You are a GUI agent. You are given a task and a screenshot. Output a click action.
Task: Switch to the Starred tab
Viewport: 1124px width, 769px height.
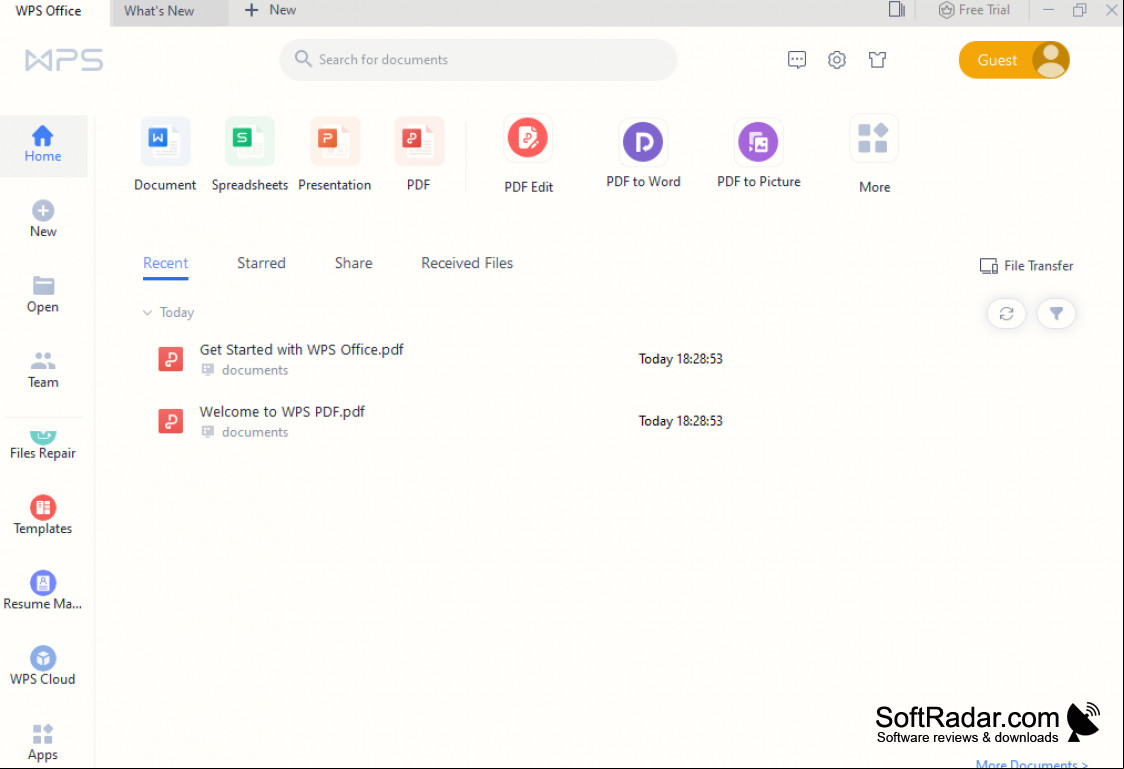click(261, 263)
